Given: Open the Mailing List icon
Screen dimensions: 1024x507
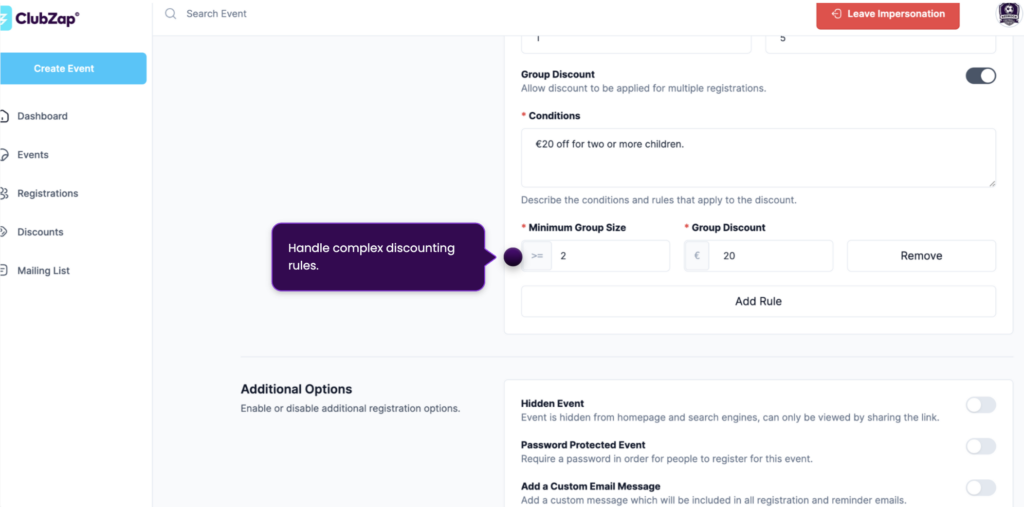Looking at the screenshot, I should 4,270.
